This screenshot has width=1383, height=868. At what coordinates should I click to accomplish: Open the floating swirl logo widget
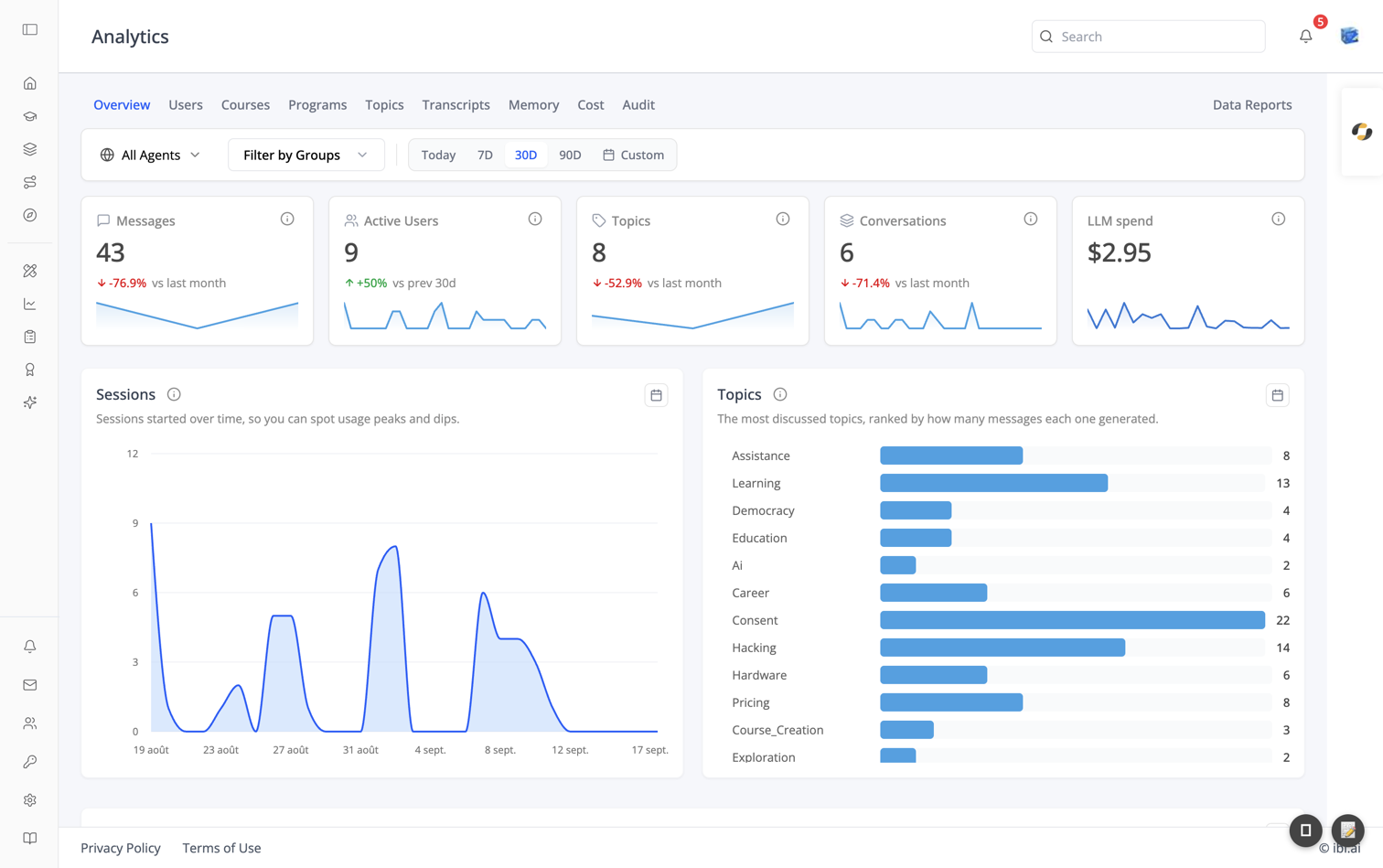click(x=1362, y=132)
